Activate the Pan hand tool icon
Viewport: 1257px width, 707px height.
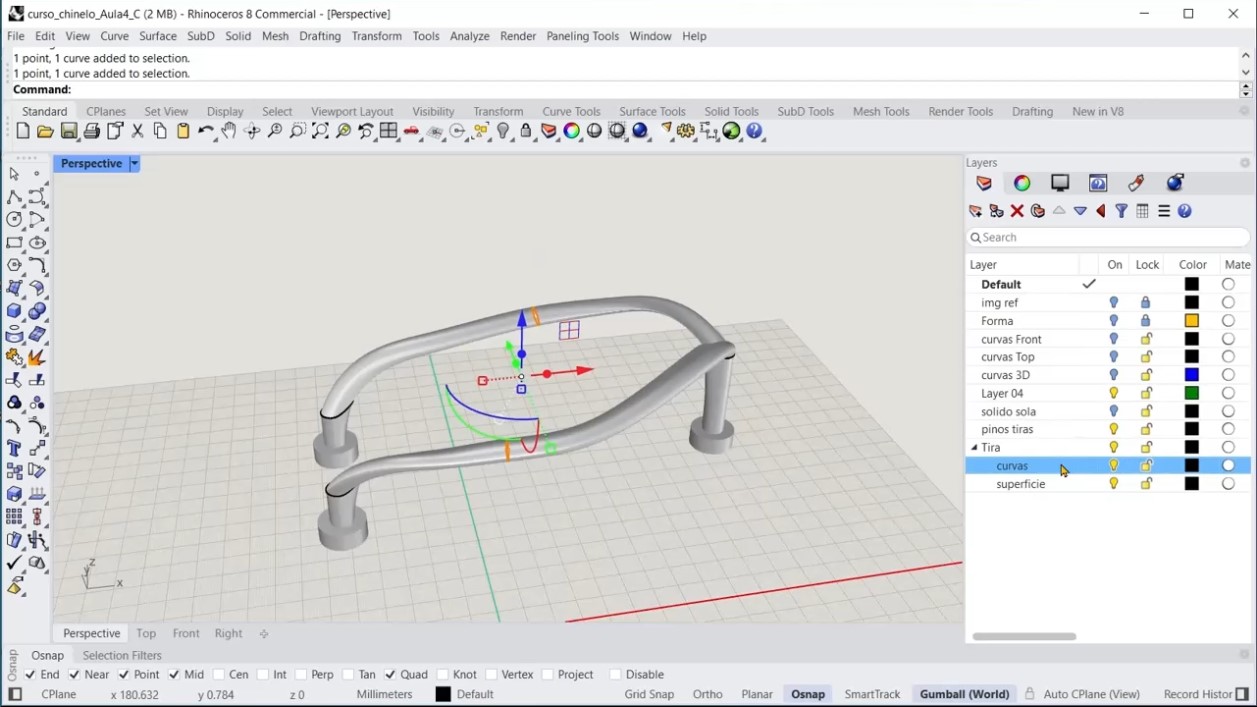pos(229,132)
